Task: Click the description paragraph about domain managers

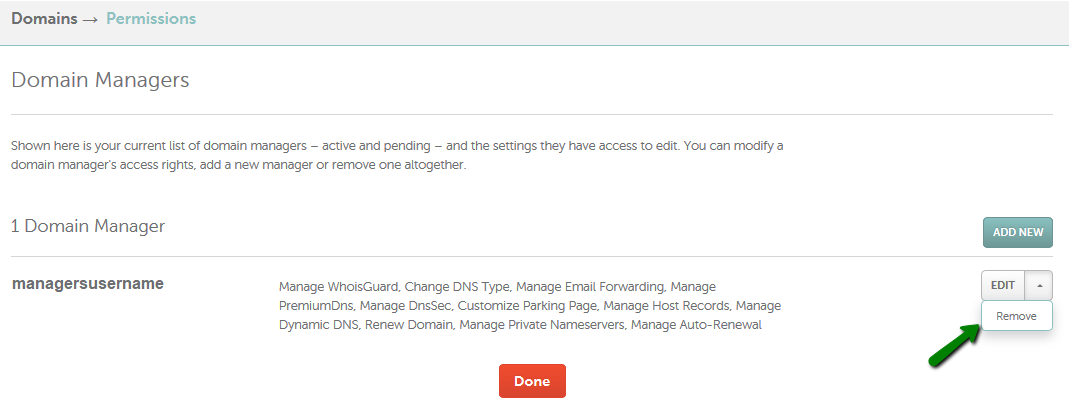Action: [x=397, y=156]
